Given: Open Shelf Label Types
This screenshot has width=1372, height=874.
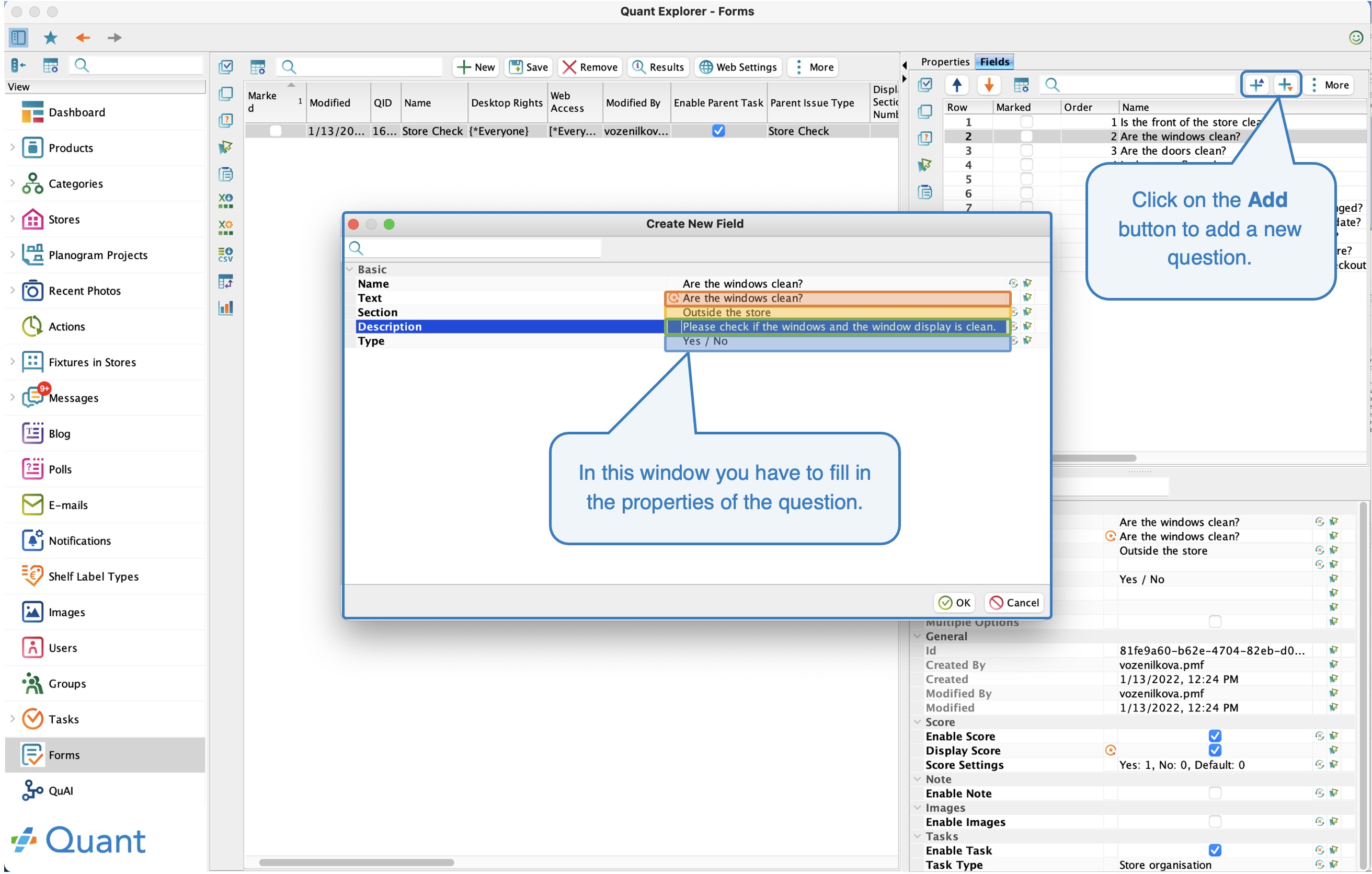Looking at the screenshot, I should point(94,577).
